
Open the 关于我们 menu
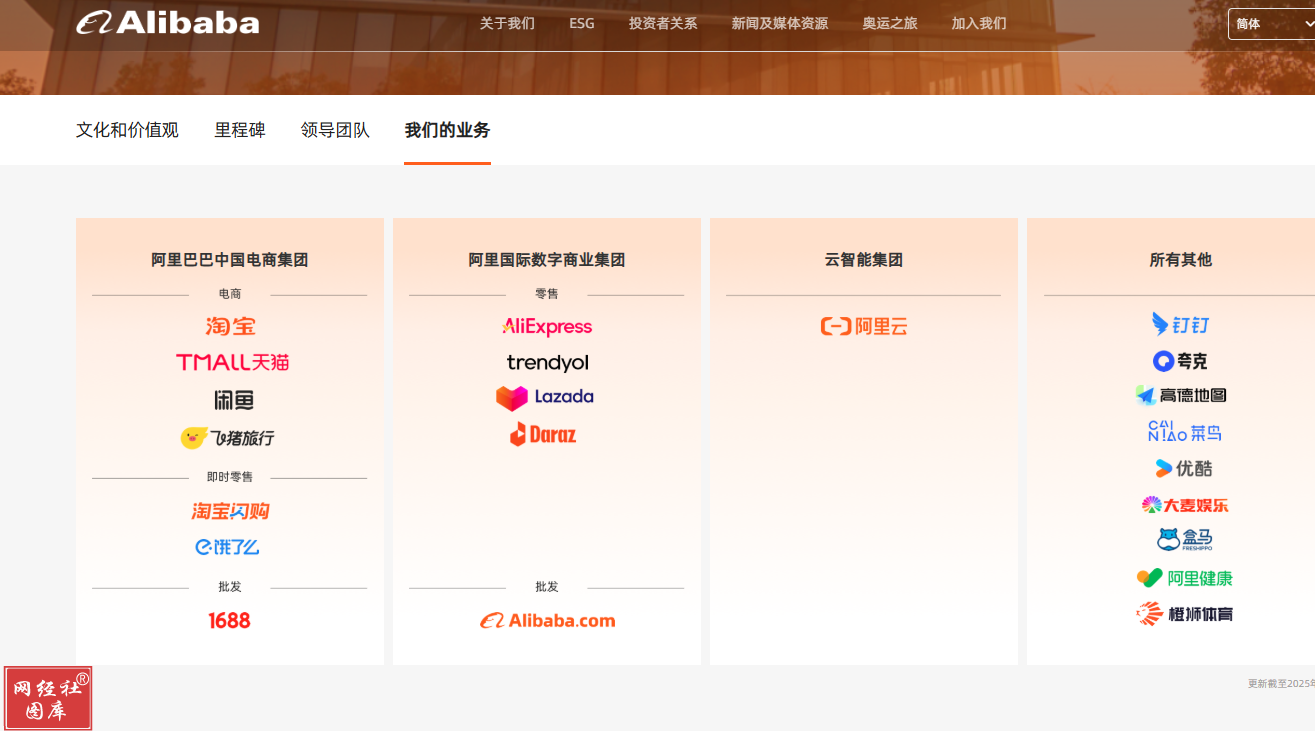click(x=507, y=23)
